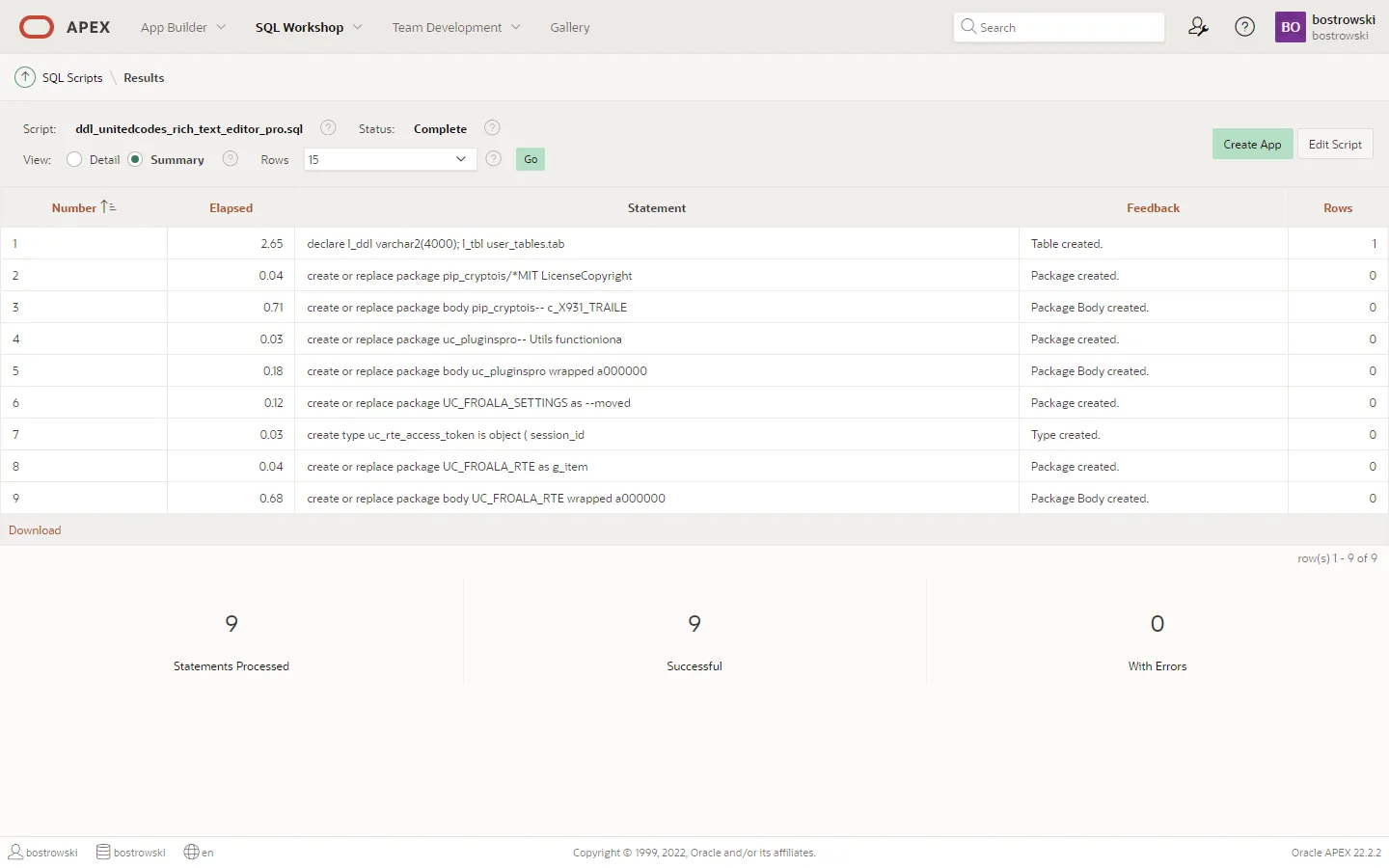Click the up-arrow icon beside SQL Scripts
The width and height of the screenshot is (1389, 868).
click(25, 77)
